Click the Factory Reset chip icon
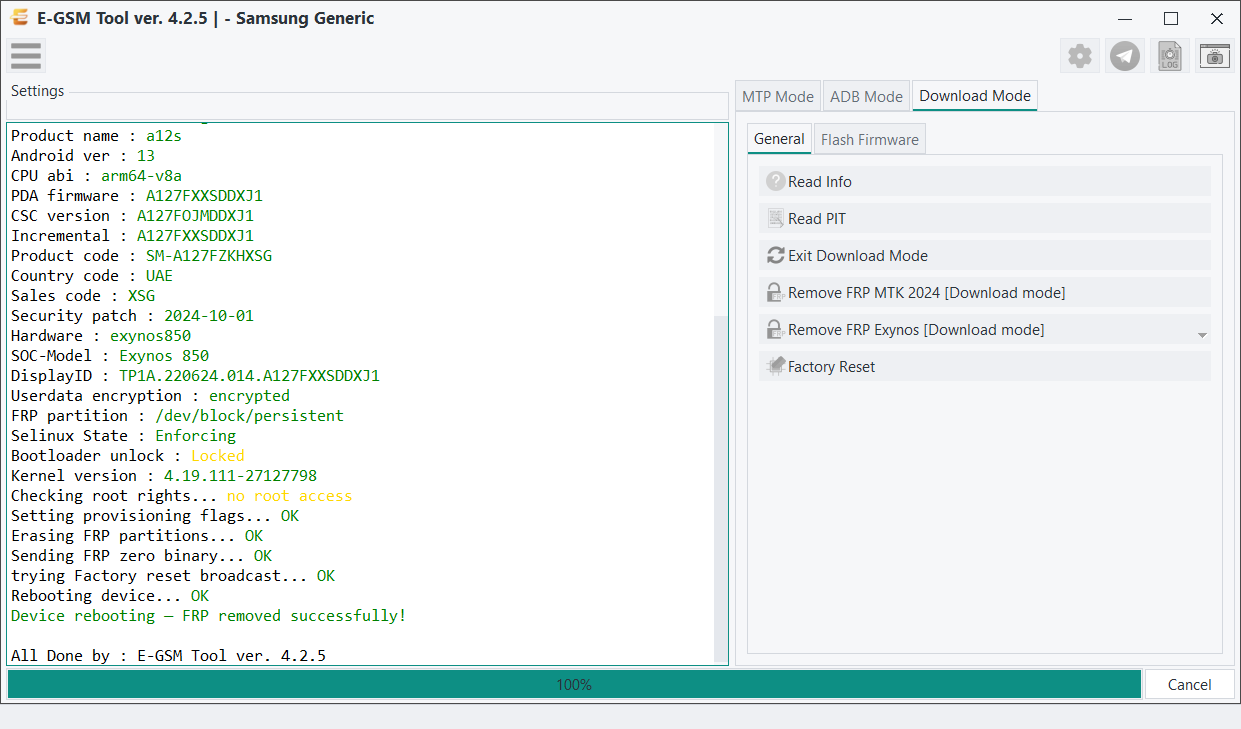The height and width of the screenshot is (729, 1241). coord(775,366)
